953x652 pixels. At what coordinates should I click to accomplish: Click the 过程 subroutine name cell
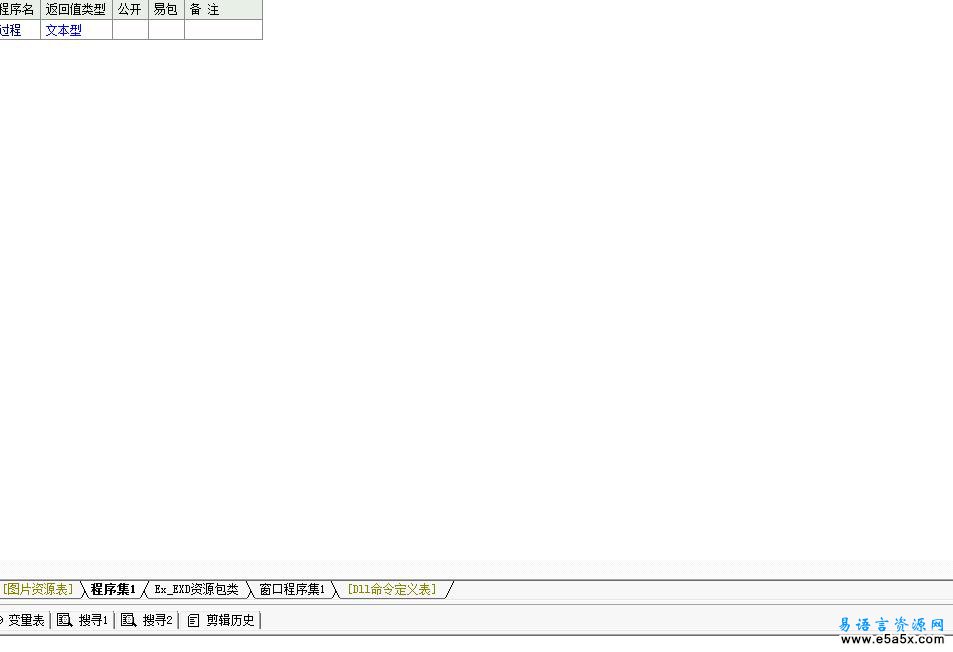click(x=19, y=30)
